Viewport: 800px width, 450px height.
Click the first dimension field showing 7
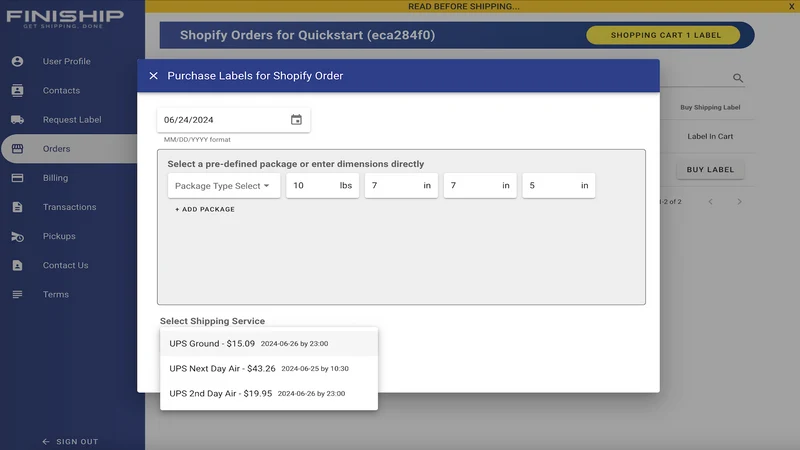(401, 186)
